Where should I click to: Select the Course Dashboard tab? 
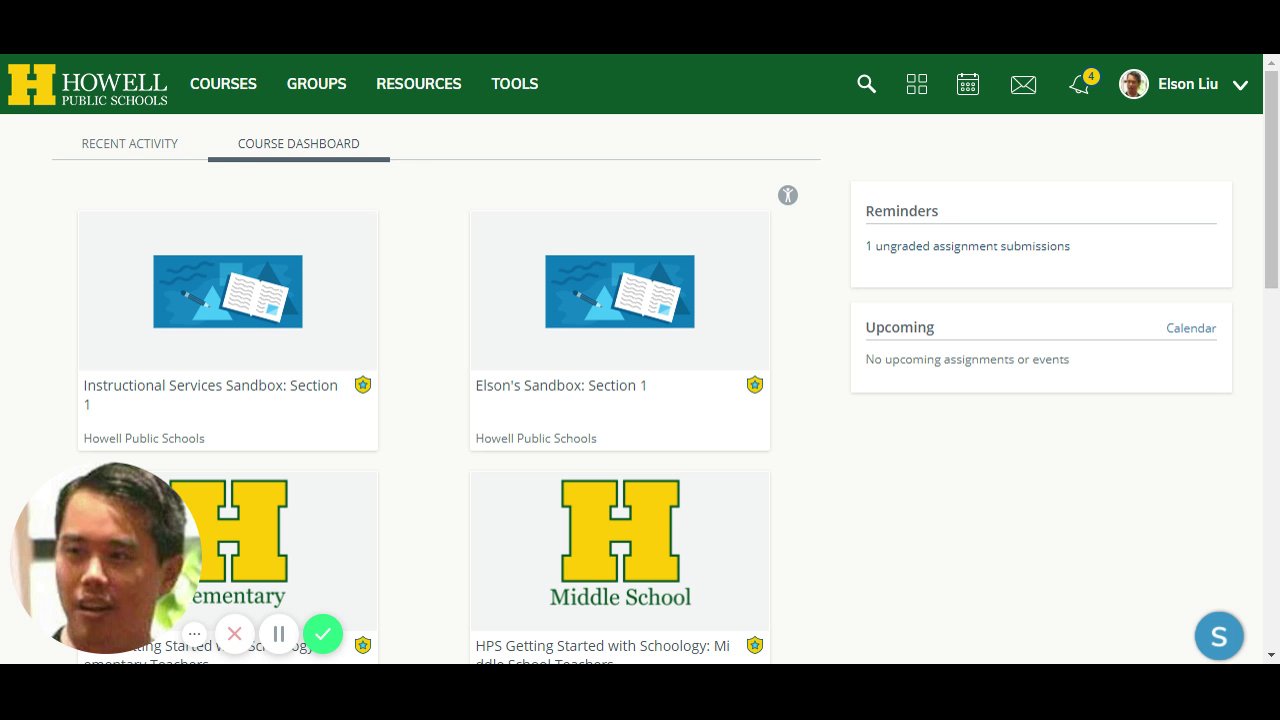pyautogui.click(x=299, y=144)
